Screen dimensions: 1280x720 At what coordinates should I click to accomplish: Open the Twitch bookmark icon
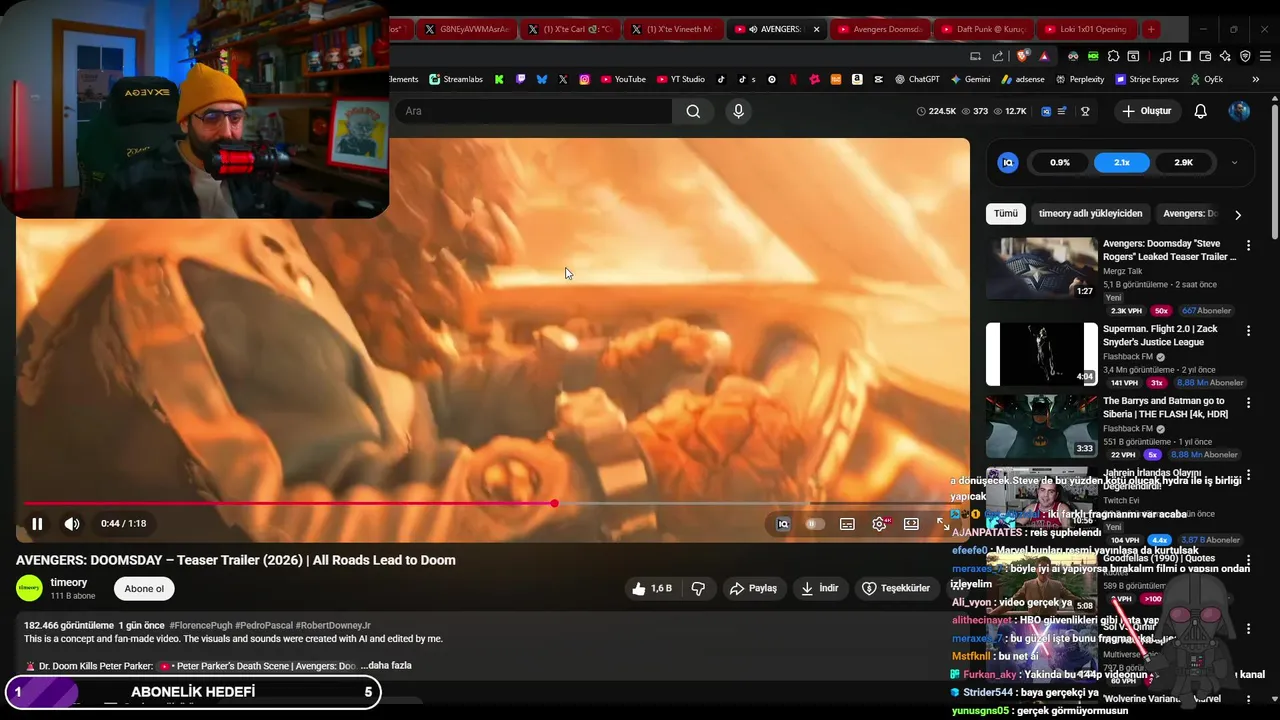(520, 79)
